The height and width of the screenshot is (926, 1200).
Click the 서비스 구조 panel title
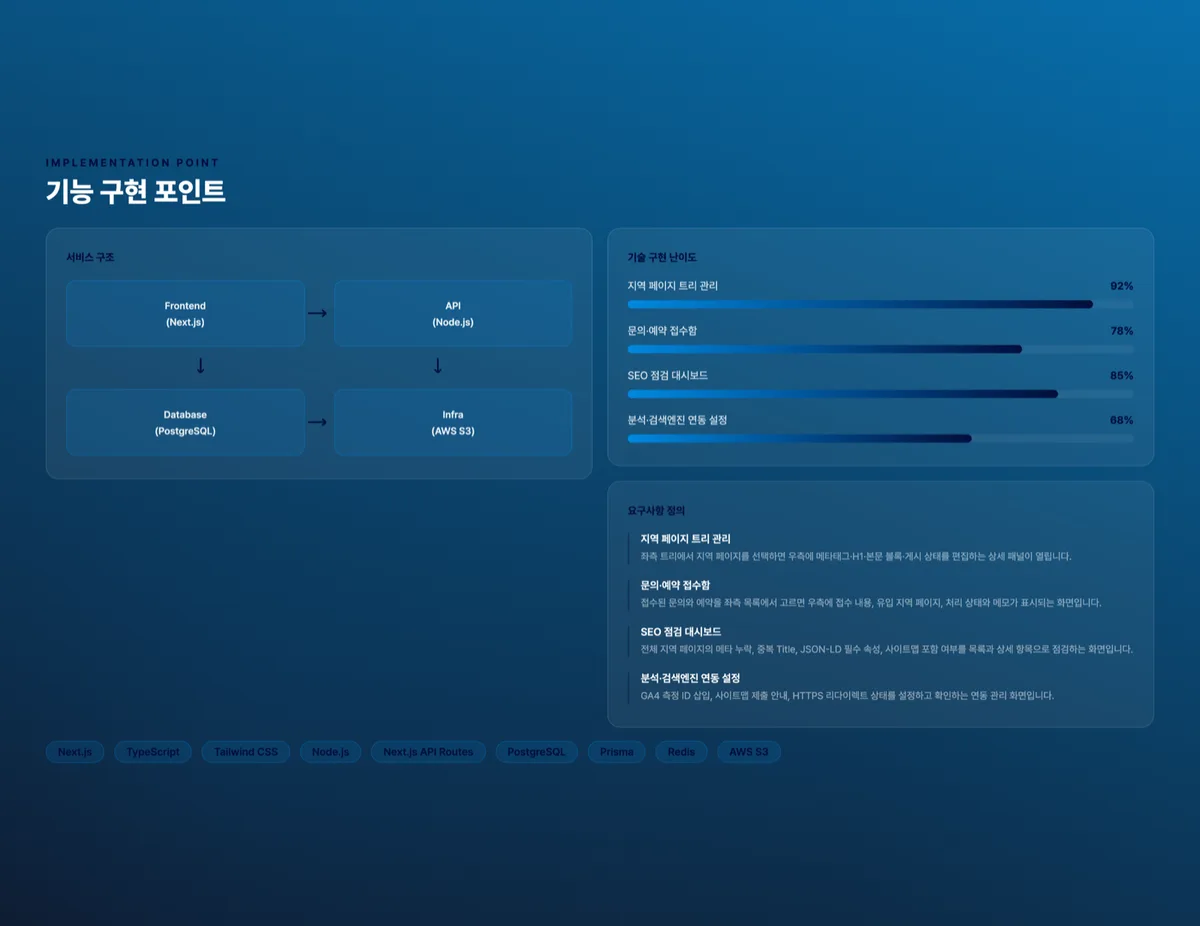pyautogui.click(x=90, y=257)
